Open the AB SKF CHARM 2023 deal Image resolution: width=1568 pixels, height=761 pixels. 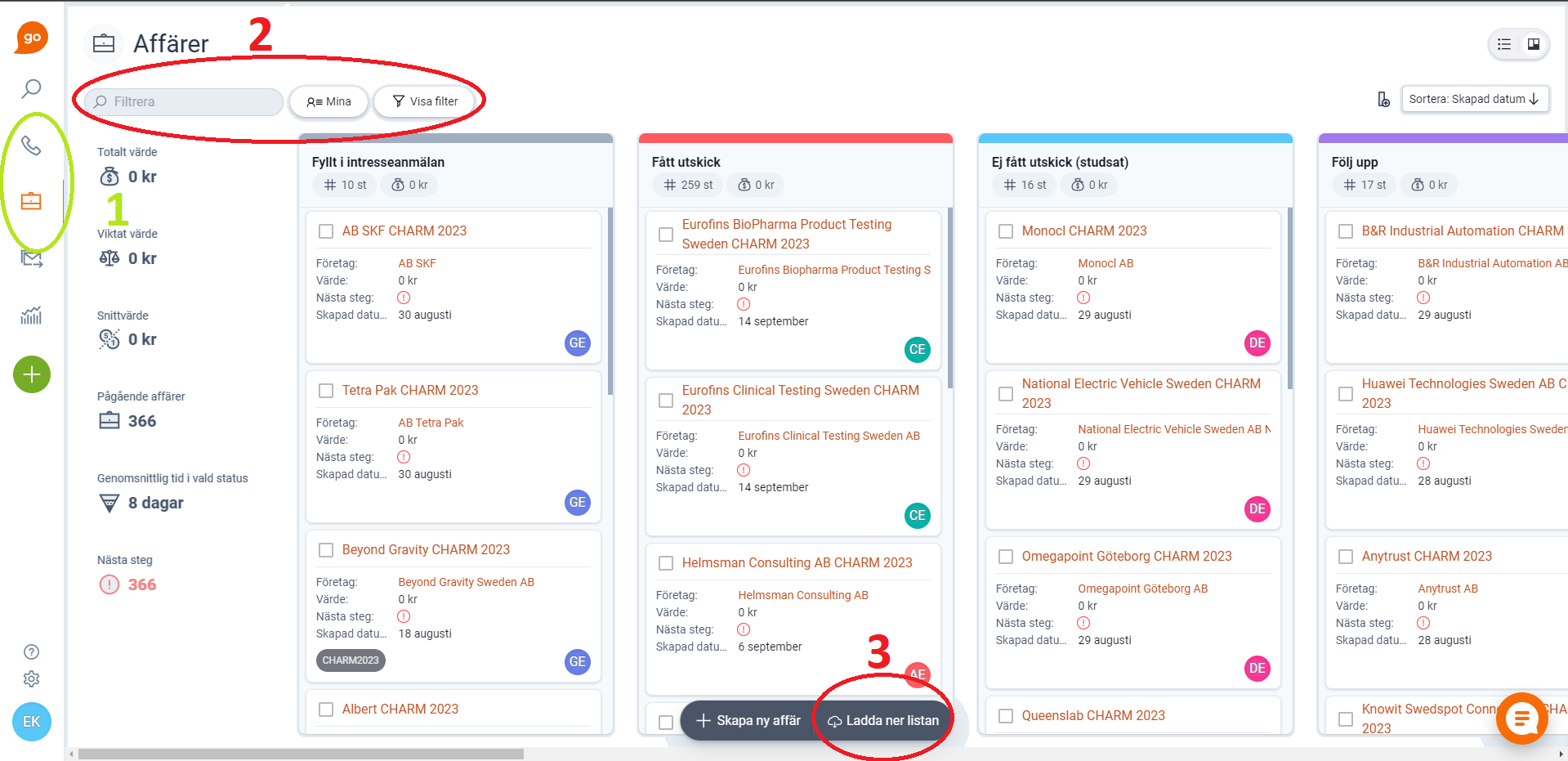(404, 231)
